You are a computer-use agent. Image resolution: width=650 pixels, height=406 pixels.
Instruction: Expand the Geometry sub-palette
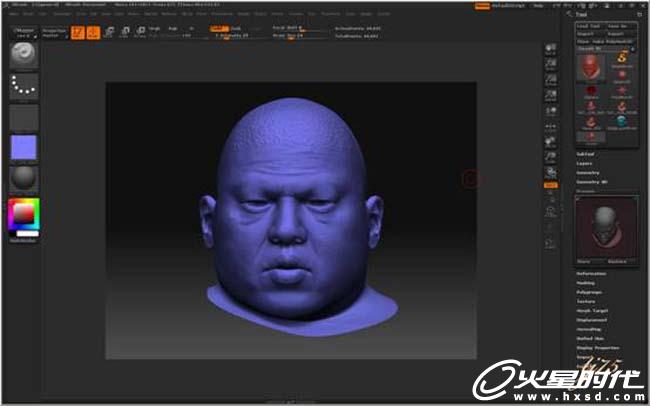588,173
